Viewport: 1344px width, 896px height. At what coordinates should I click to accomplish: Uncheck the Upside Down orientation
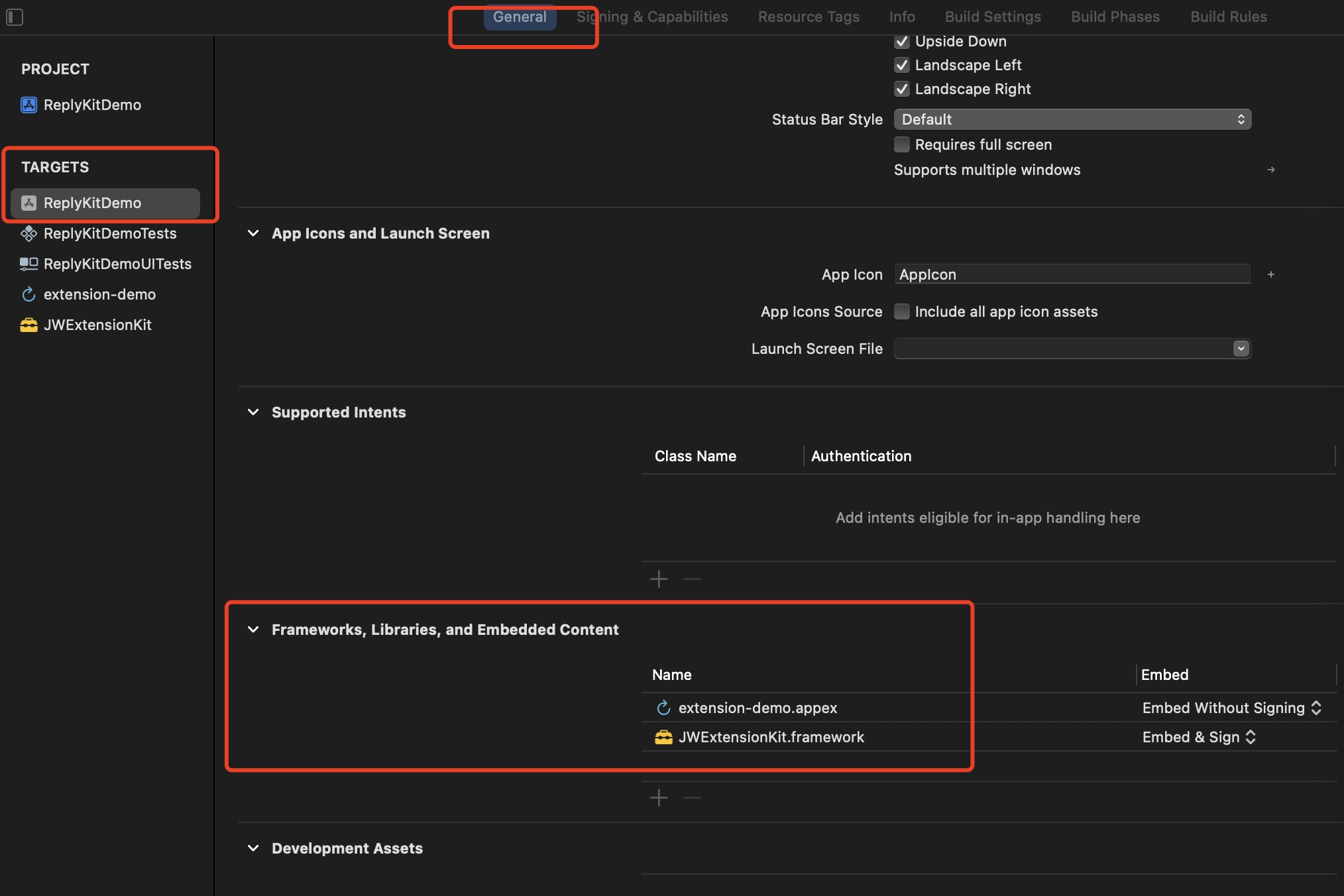[901, 42]
